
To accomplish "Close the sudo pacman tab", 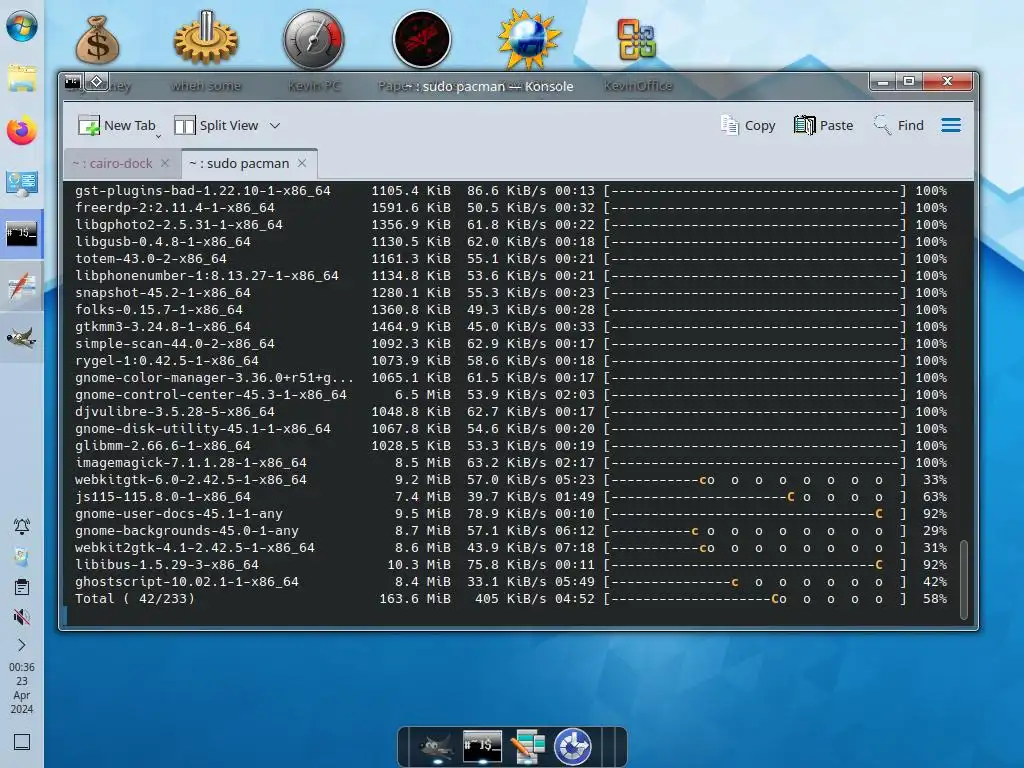I will (302, 163).
